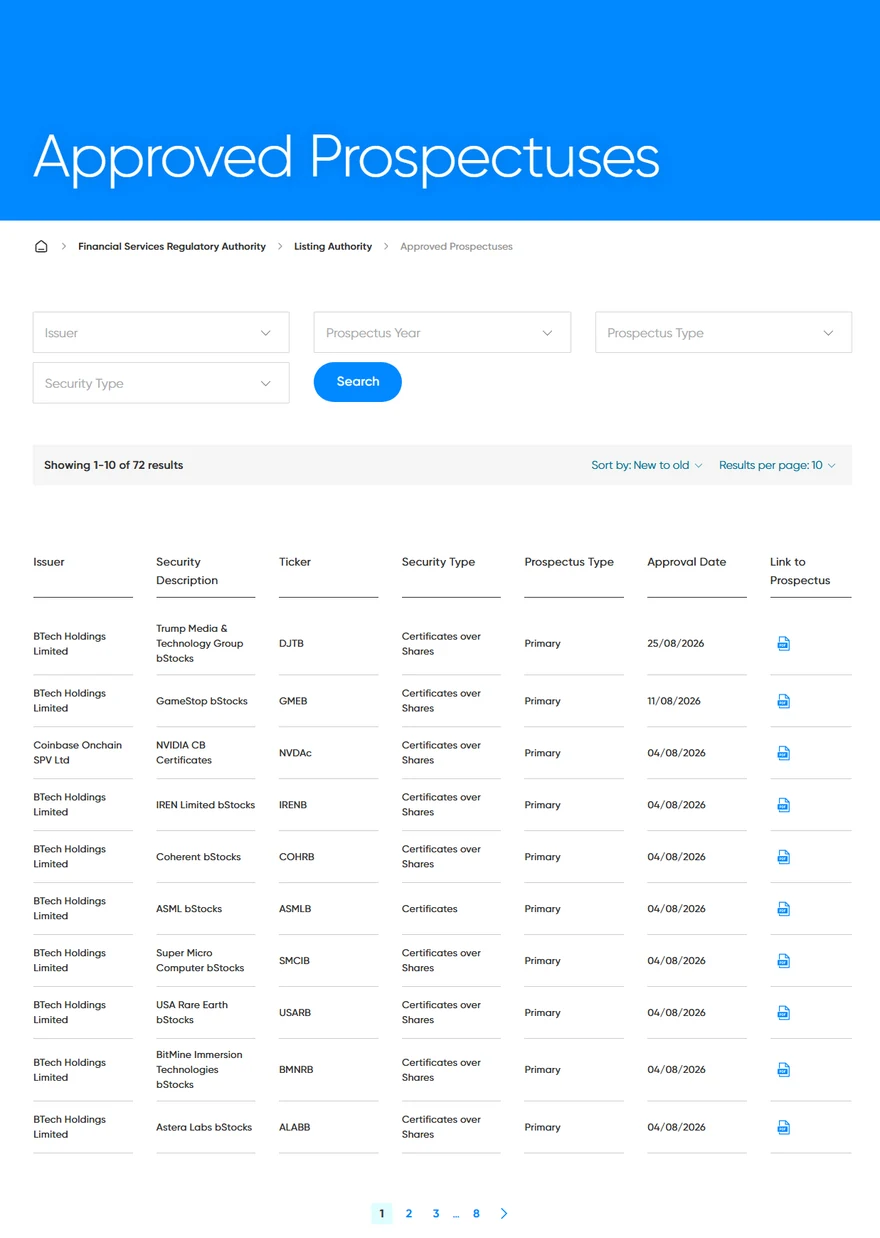Go to page 2 of results

coord(409,1213)
